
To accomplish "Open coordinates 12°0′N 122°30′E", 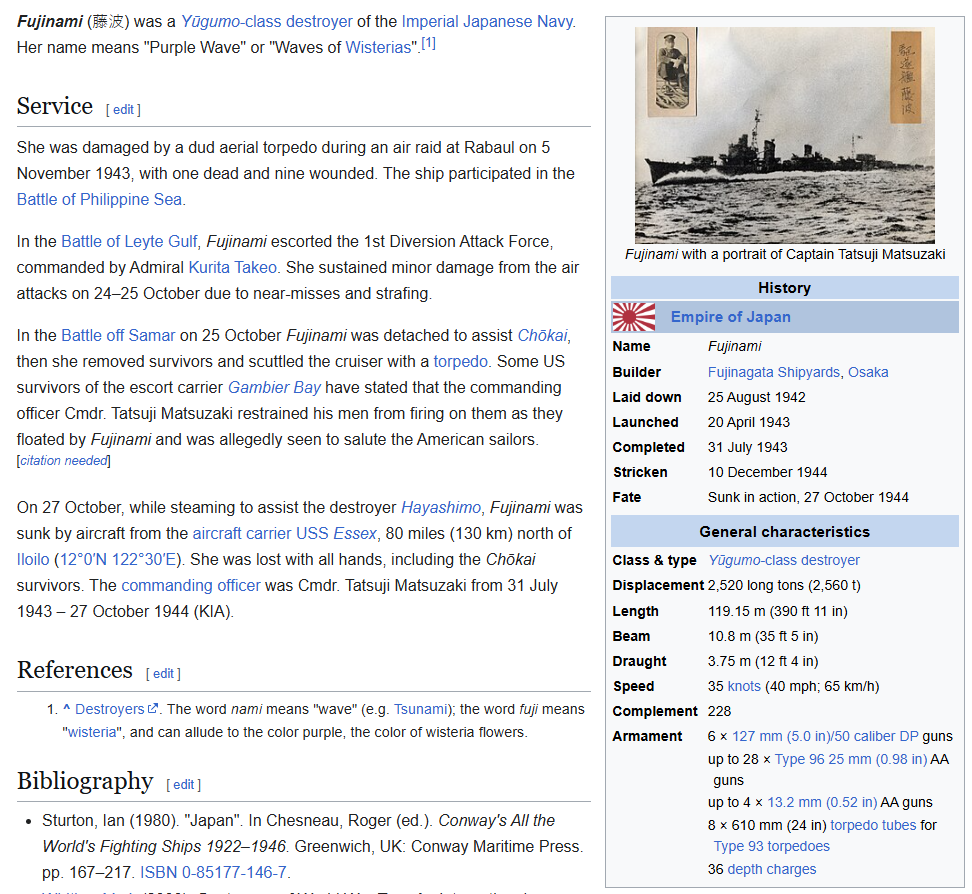I will click(x=118, y=560).
